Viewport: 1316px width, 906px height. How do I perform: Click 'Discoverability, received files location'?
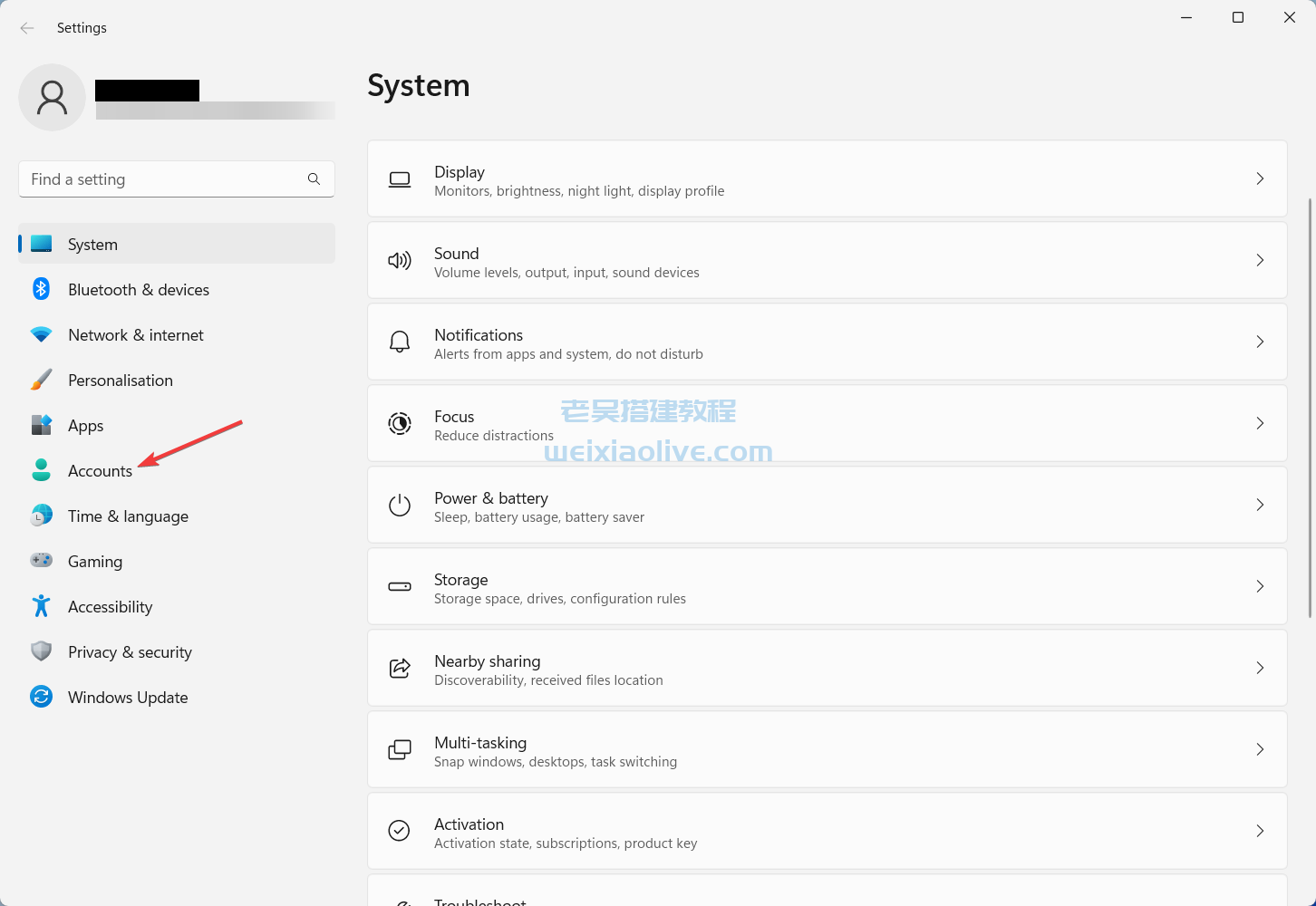[548, 680]
